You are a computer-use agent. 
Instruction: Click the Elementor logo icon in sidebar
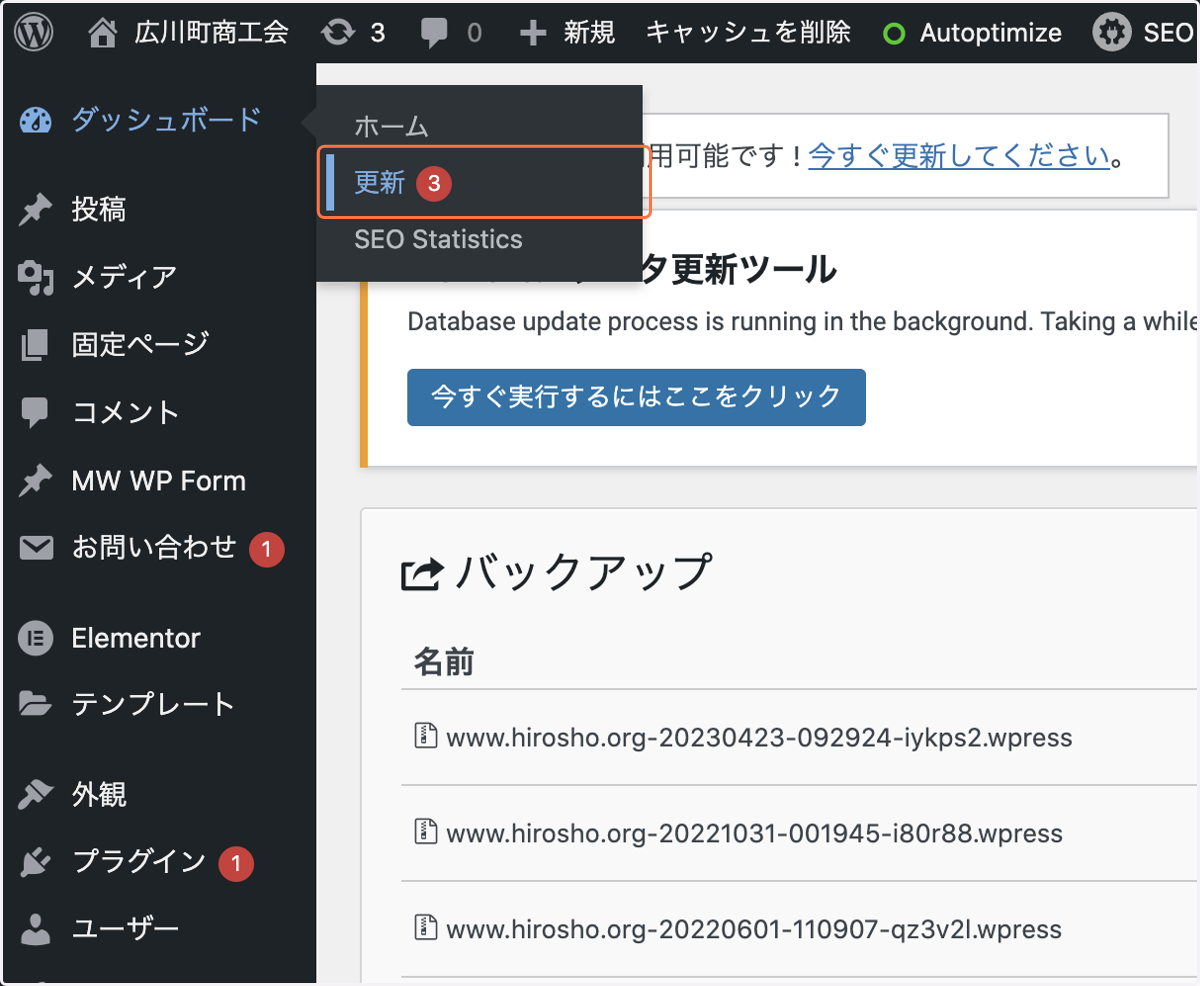pyautogui.click(x=36, y=638)
